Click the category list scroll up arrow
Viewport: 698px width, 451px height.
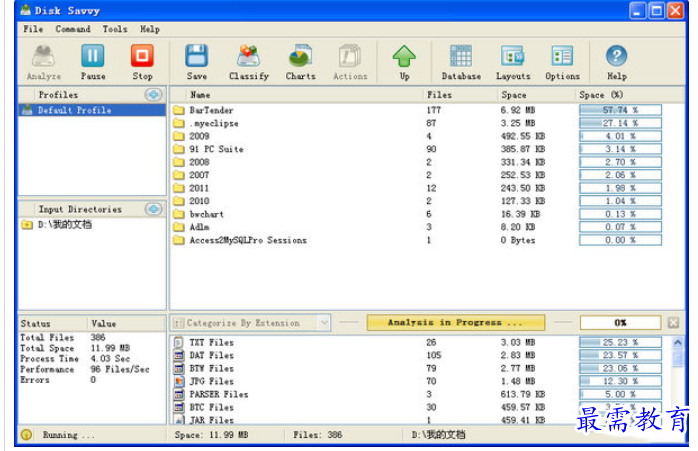click(677, 342)
